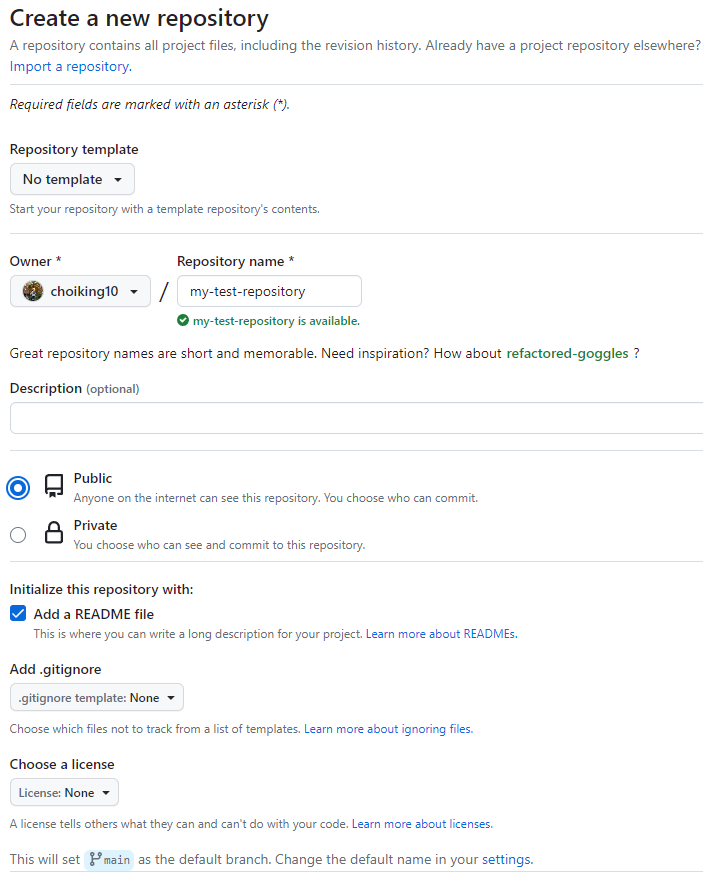
Task: Click the Repository name input field
Action: coord(269,291)
